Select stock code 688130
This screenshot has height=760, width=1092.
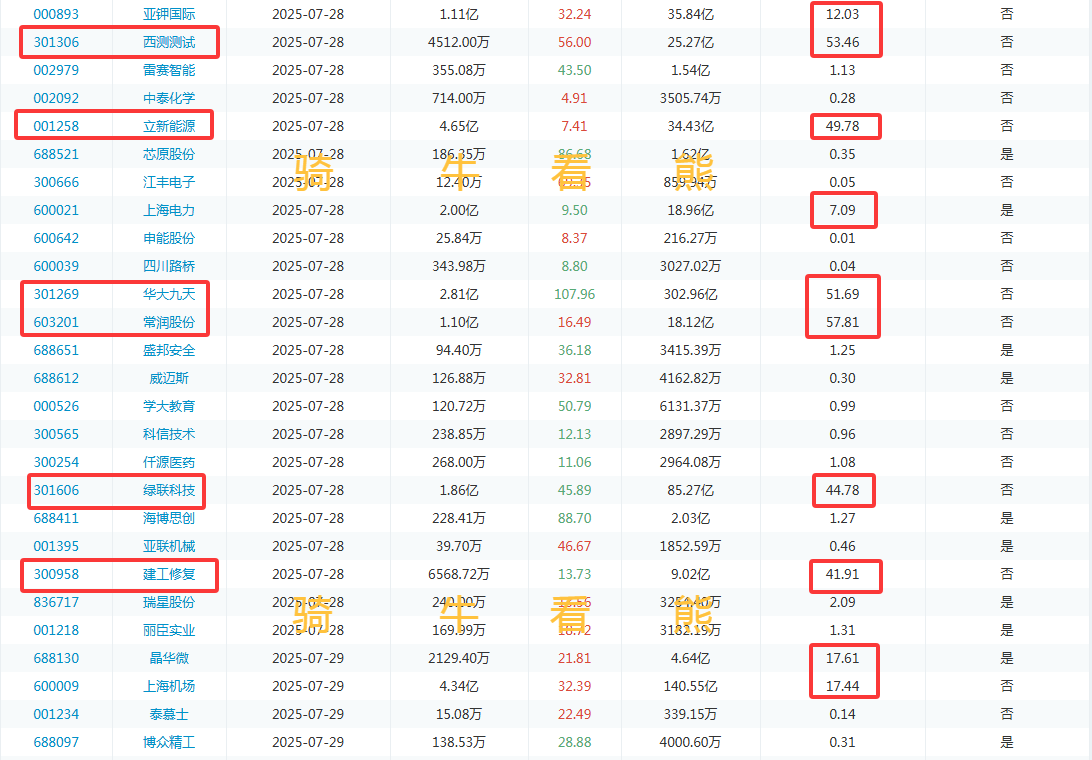56,658
